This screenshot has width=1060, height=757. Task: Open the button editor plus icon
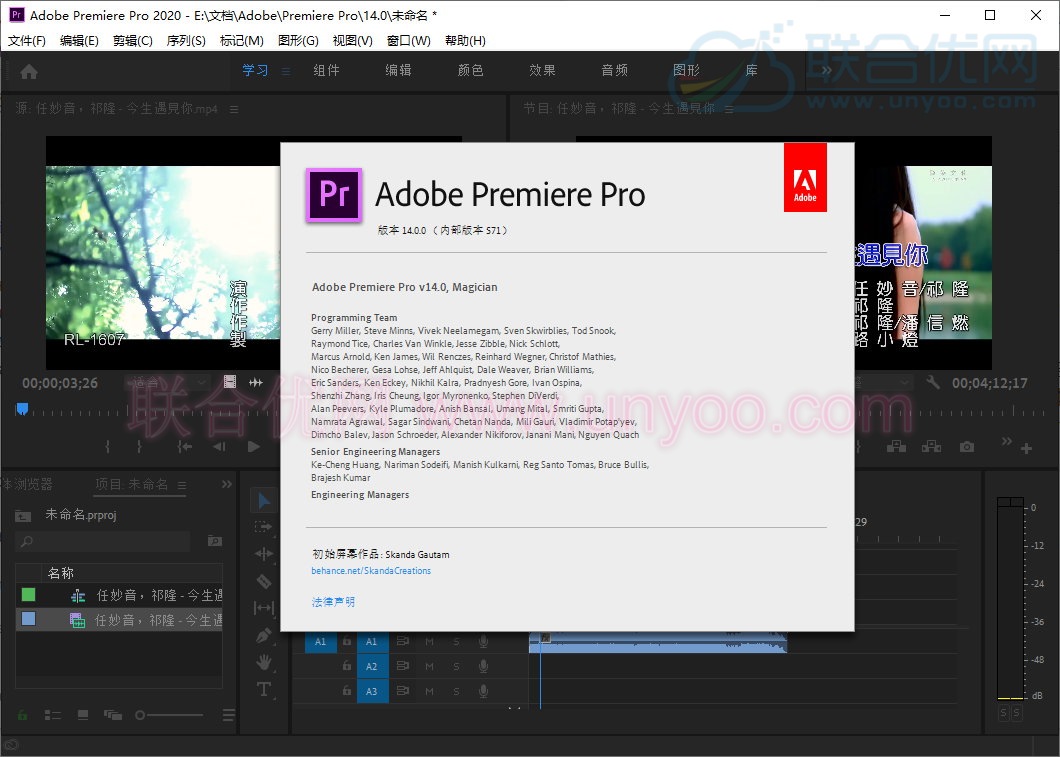click(x=1026, y=448)
